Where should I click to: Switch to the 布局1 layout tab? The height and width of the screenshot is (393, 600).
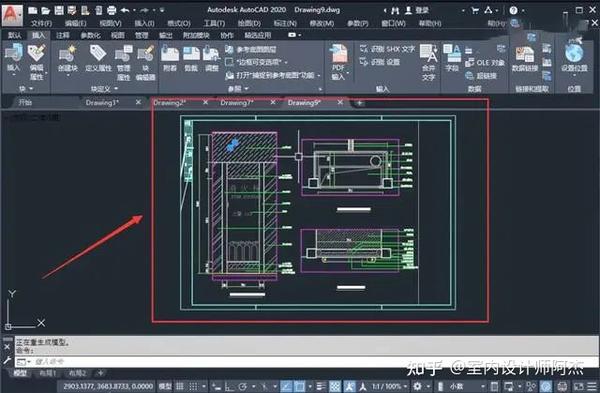[48, 373]
